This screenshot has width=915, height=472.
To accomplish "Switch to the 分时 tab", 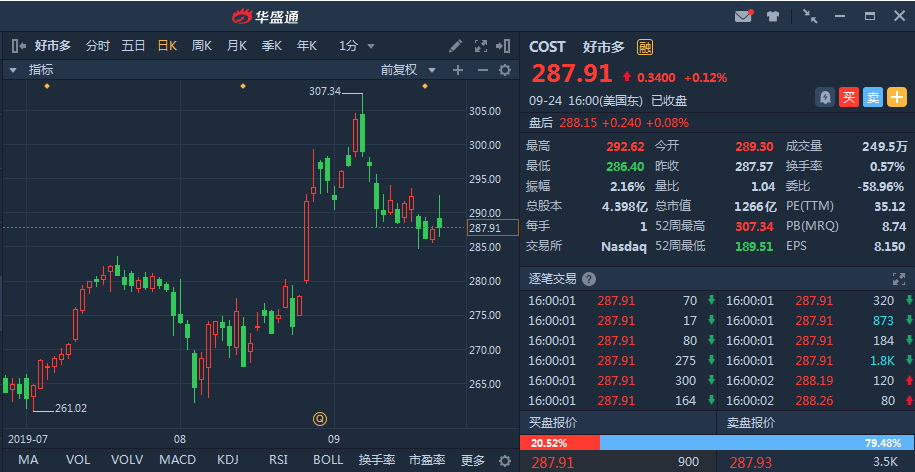I will coord(97,46).
